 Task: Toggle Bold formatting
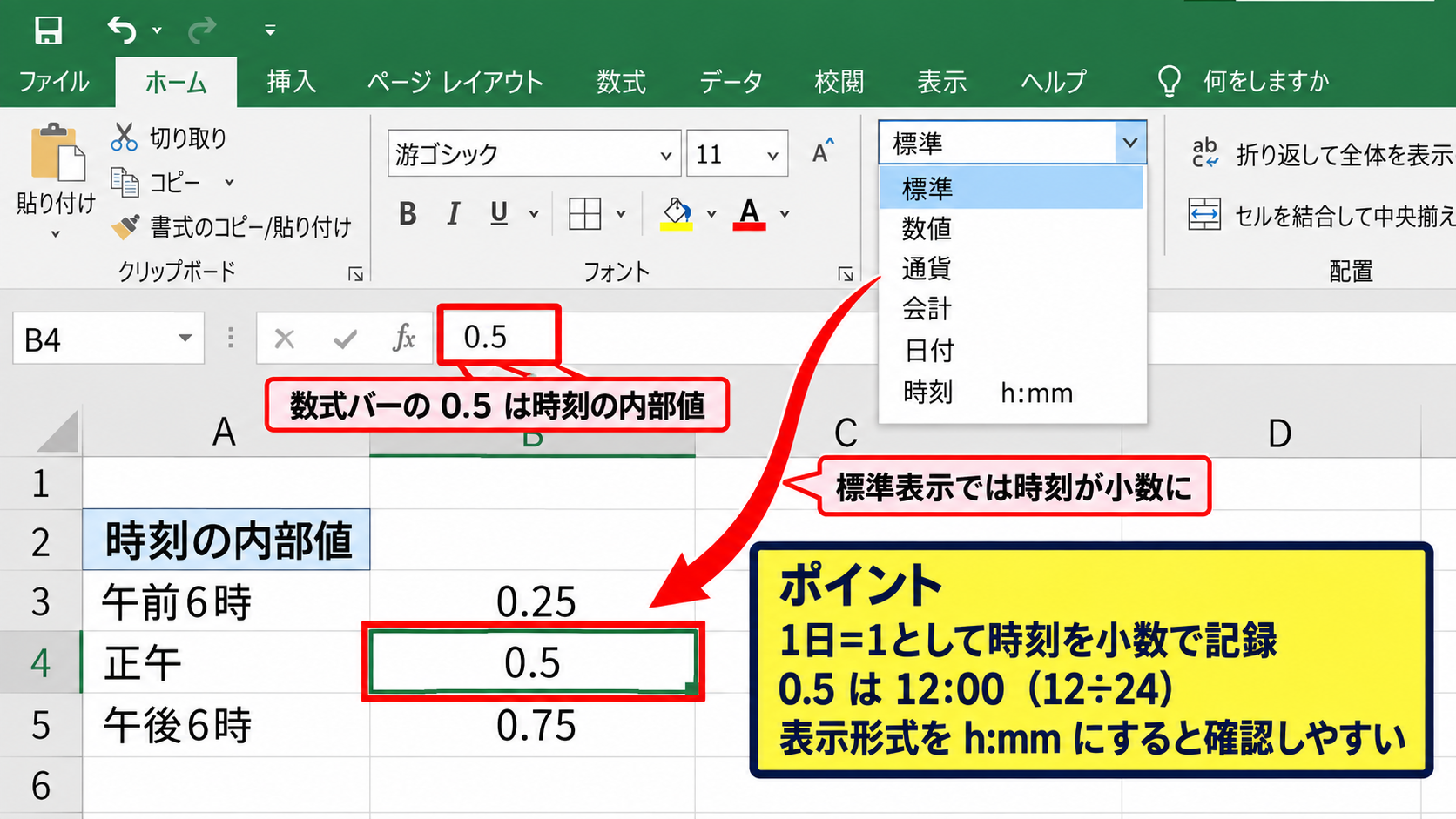click(x=408, y=214)
